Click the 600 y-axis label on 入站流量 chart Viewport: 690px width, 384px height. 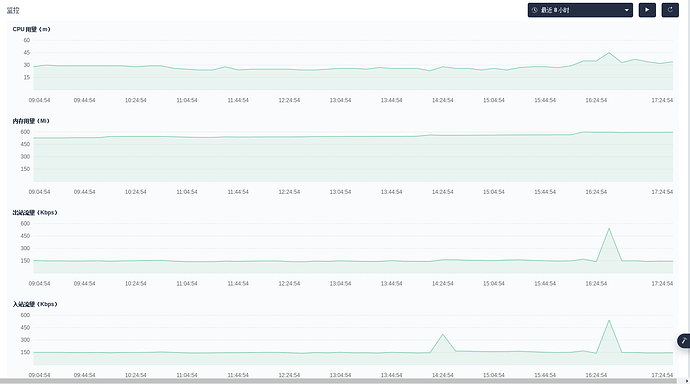(x=25, y=315)
